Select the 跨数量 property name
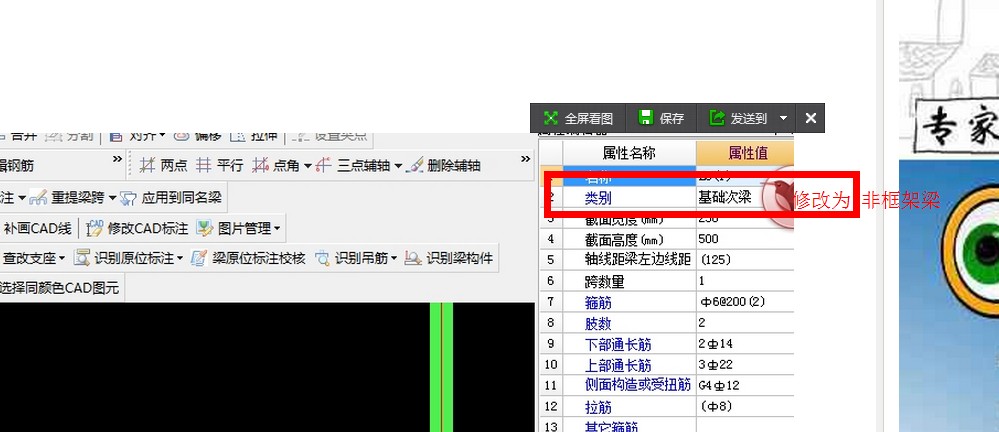The width and height of the screenshot is (999, 432). pos(605,281)
